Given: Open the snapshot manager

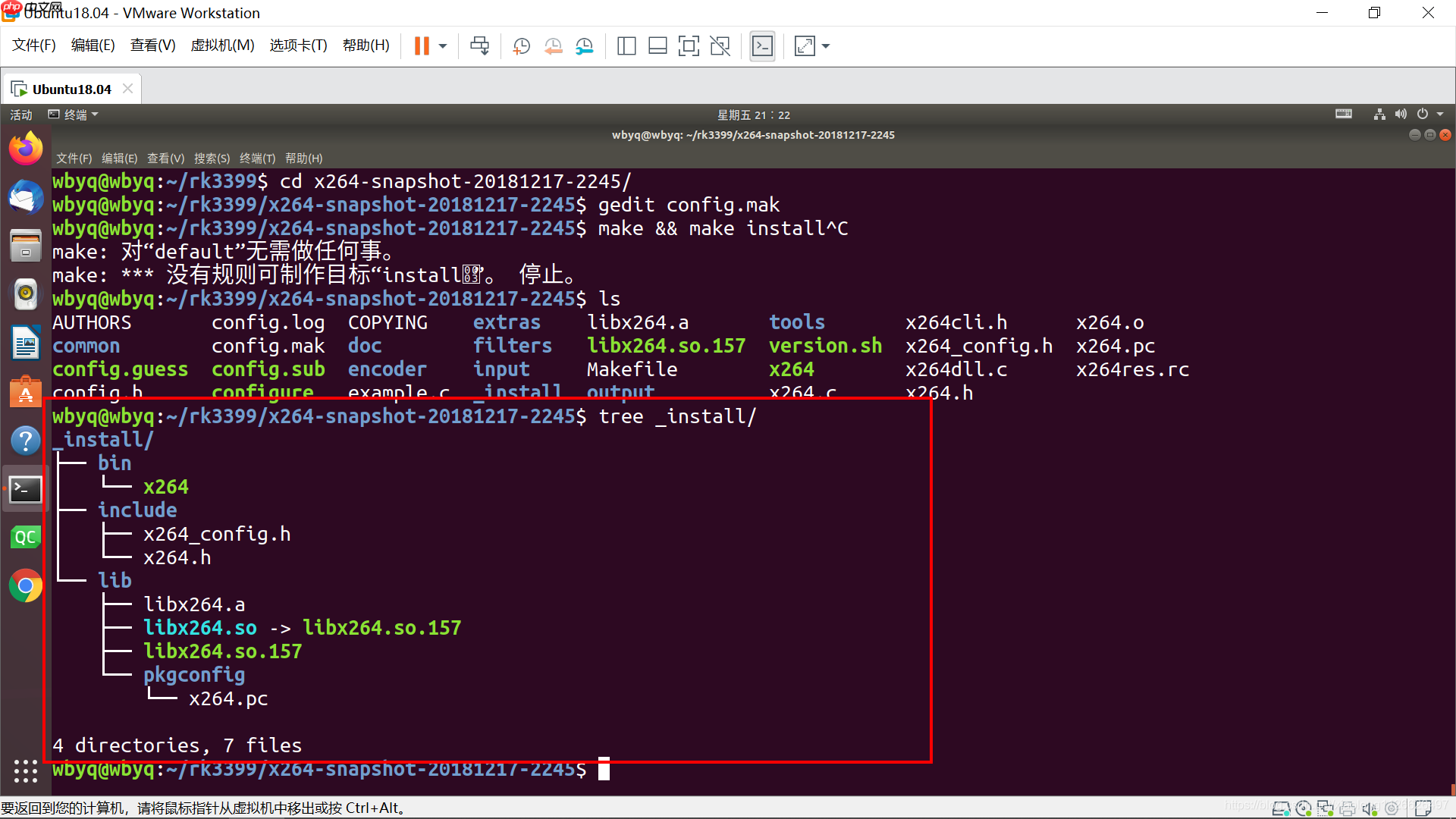Looking at the screenshot, I should coord(584,45).
